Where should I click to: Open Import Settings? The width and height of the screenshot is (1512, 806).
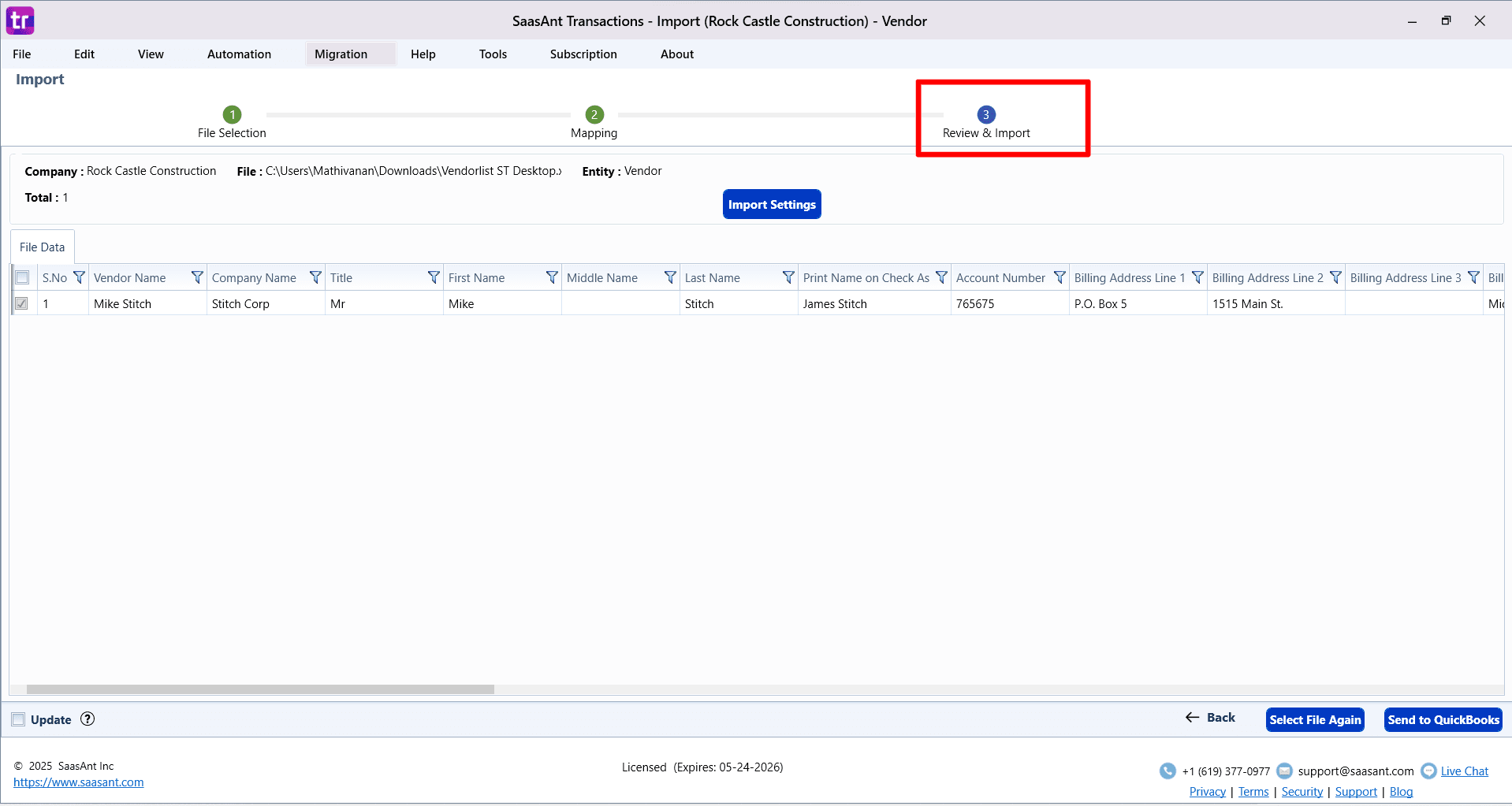(772, 204)
